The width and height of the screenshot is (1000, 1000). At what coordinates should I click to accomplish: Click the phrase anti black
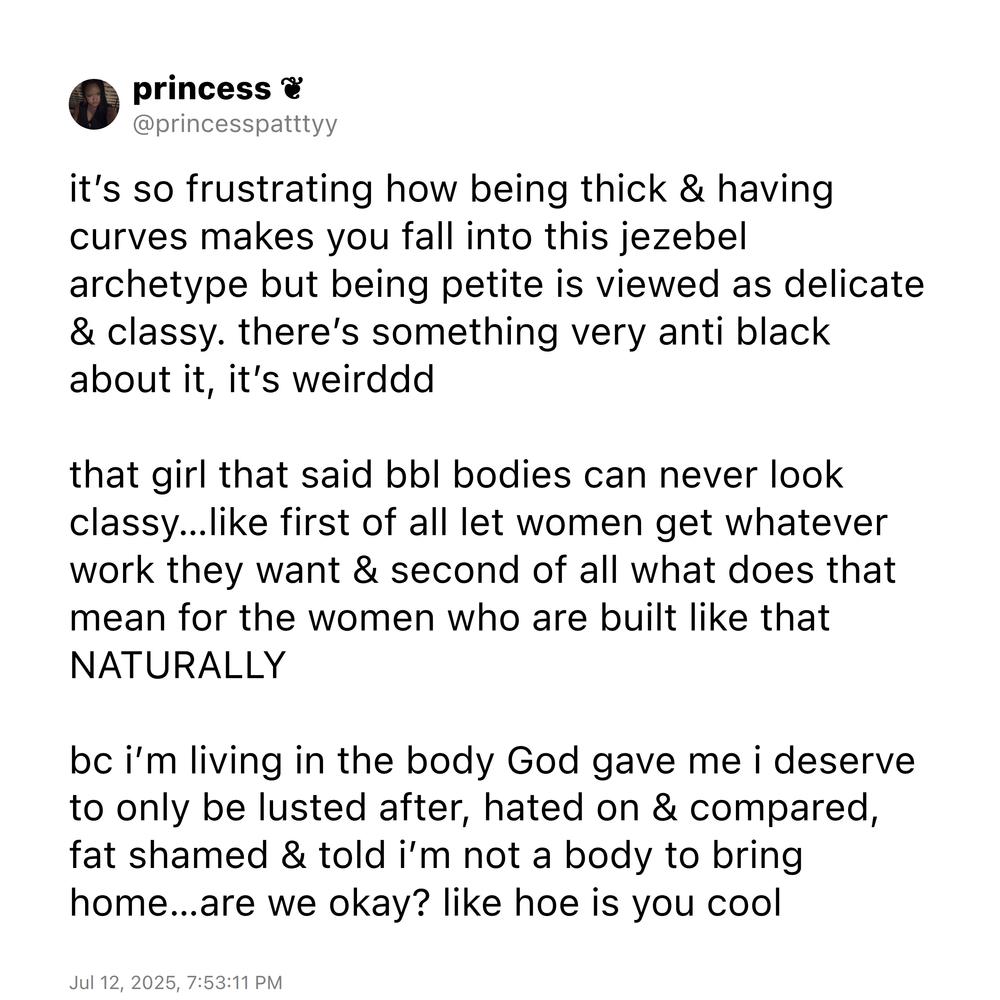[x=744, y=332]
